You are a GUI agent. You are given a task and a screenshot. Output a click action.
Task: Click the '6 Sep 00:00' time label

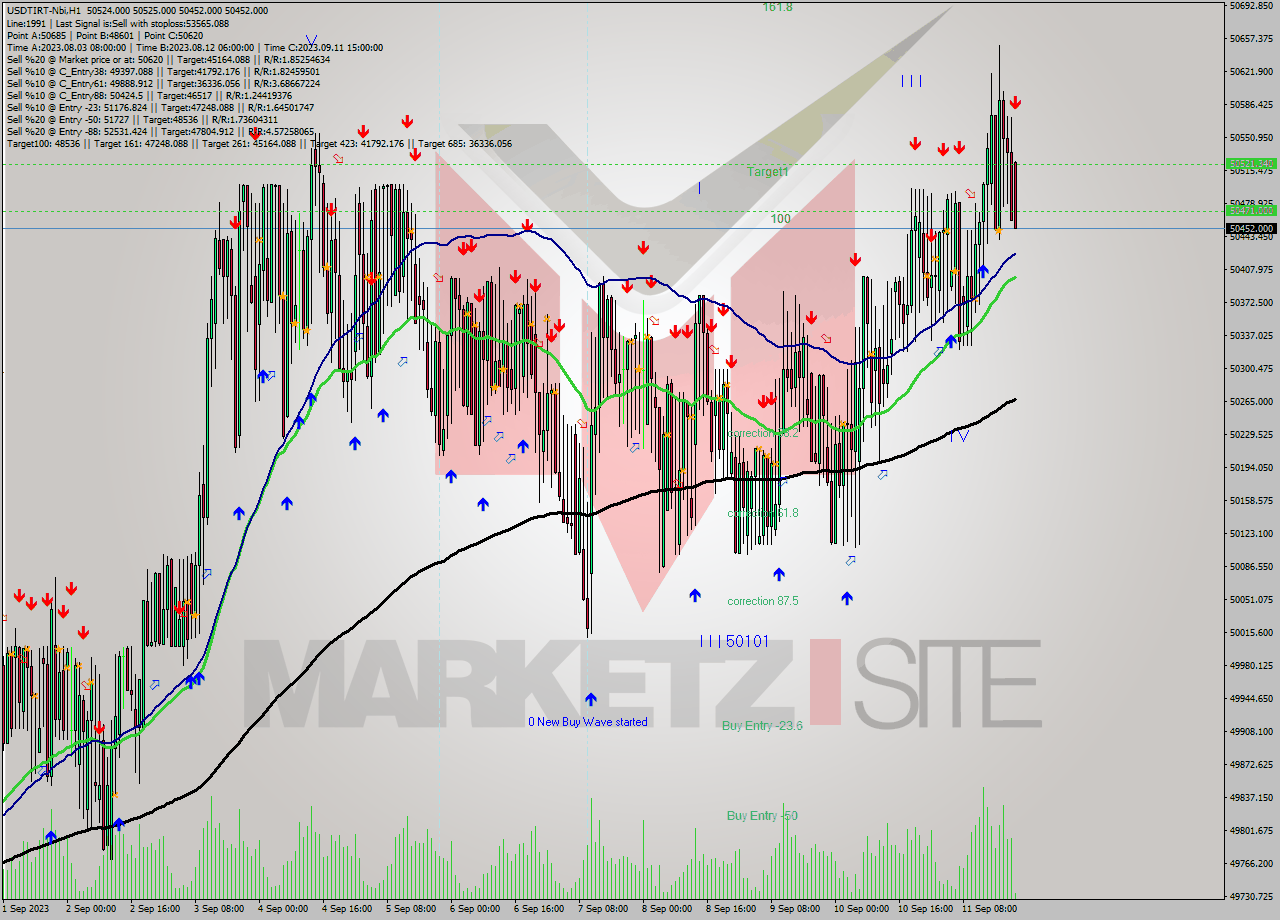475,910
